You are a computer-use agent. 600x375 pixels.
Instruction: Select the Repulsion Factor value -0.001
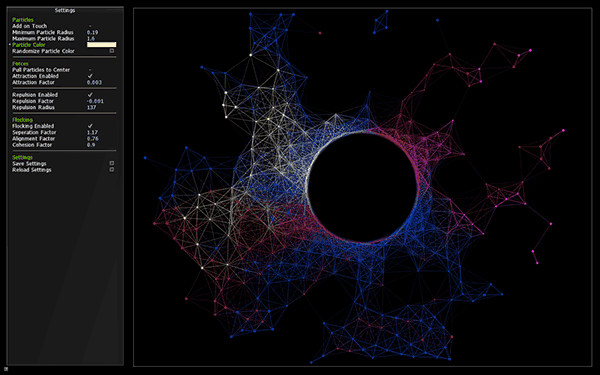pos(95,101)
